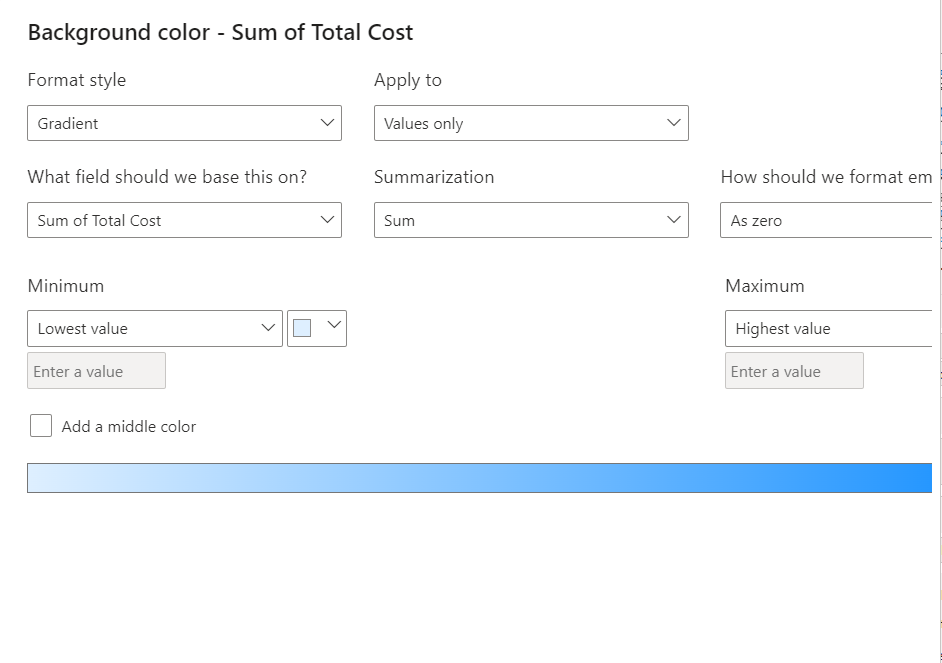The width and height of the screenshot is (942, 663).
Task: Check the Add a middle color checkbox
Action: click(x=41, y=426)
